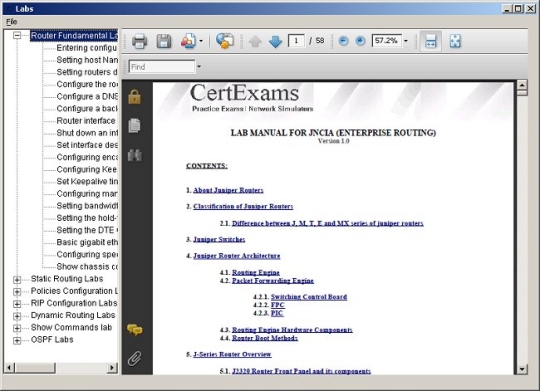The image size is (540, 391).
Task: Open J2320 Router Front Panel link
Action: (301, 371)
